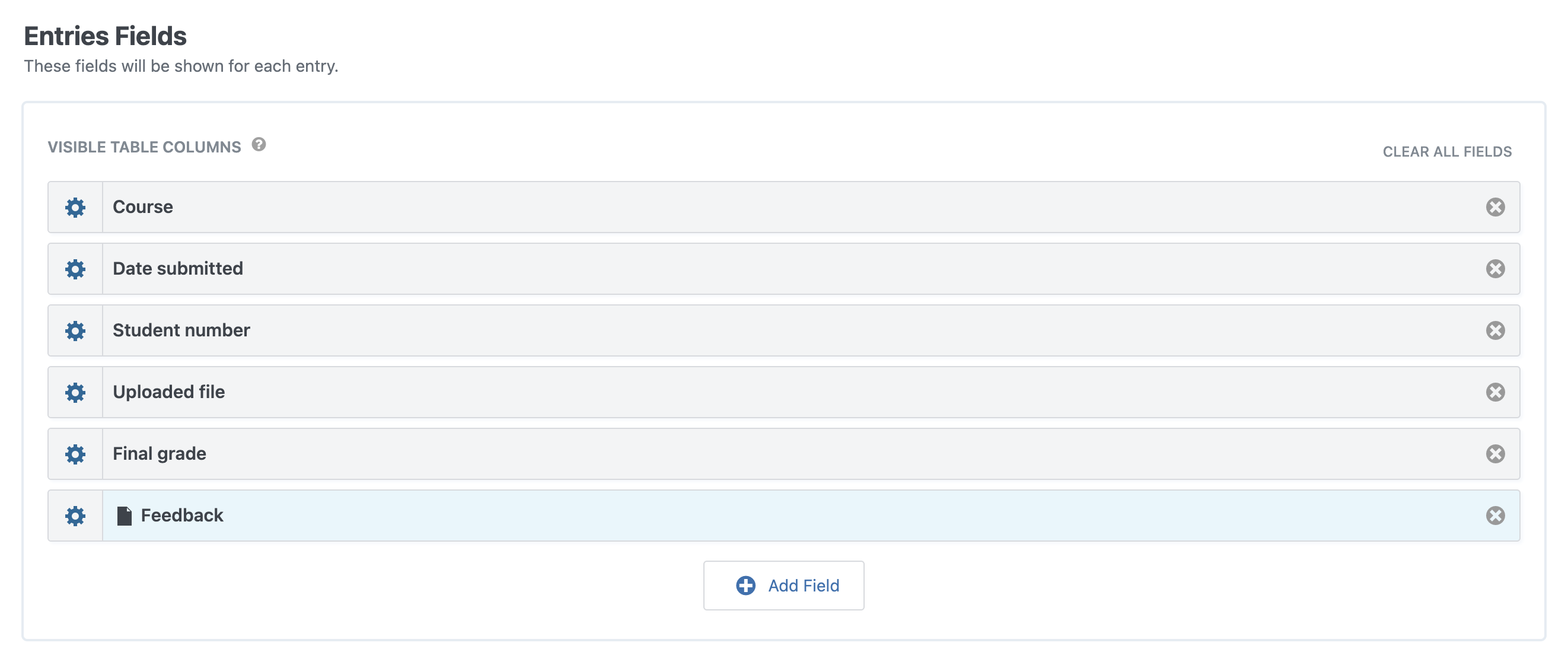
Task: Select the Final grade field row
Action: pos(783,454)
